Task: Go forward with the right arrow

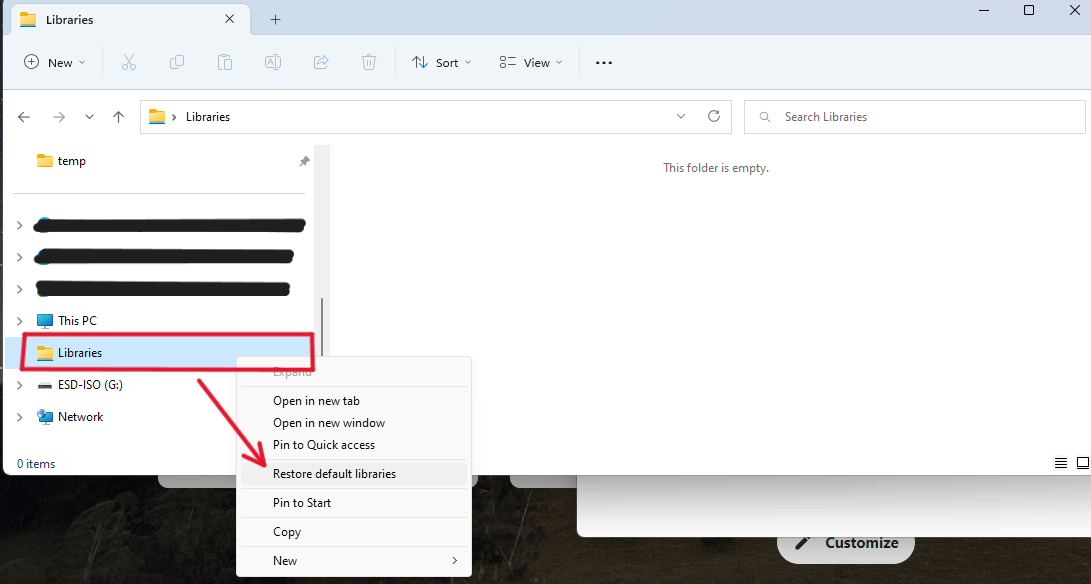Action: pyautogui.click(x=59, y=117)
